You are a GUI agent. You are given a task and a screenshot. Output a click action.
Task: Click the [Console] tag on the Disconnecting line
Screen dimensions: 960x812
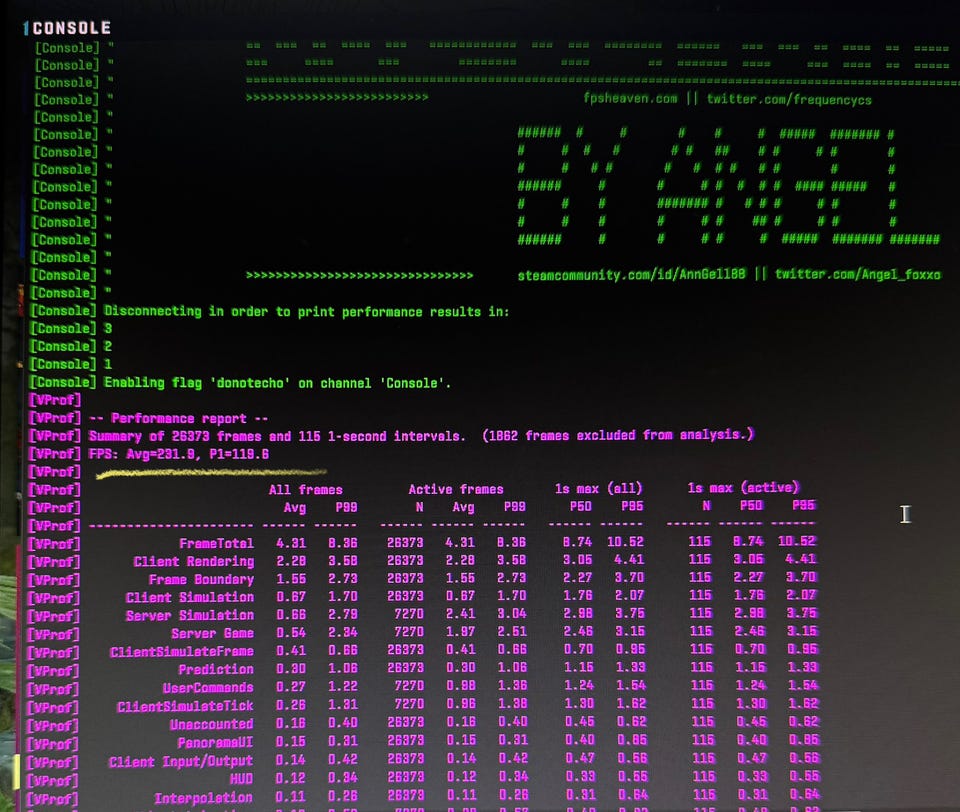[64, 311]
